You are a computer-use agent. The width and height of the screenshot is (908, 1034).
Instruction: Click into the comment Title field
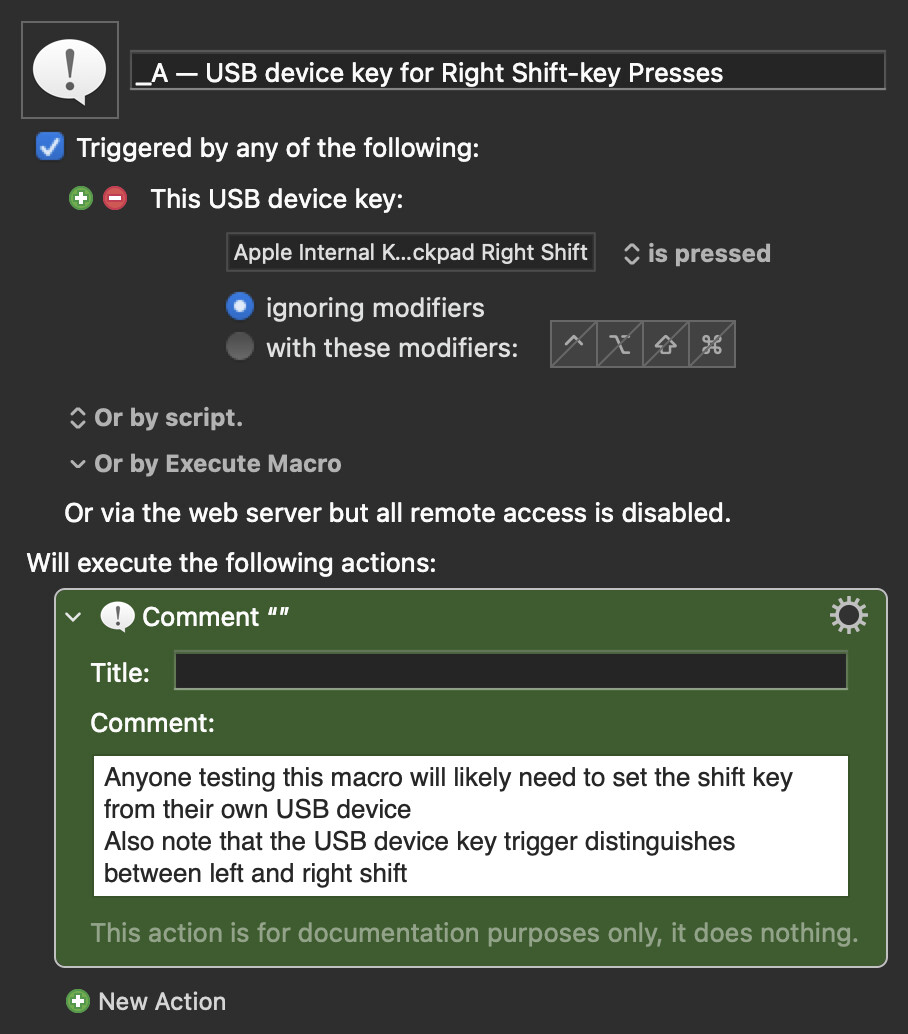[x=510, y=671]
